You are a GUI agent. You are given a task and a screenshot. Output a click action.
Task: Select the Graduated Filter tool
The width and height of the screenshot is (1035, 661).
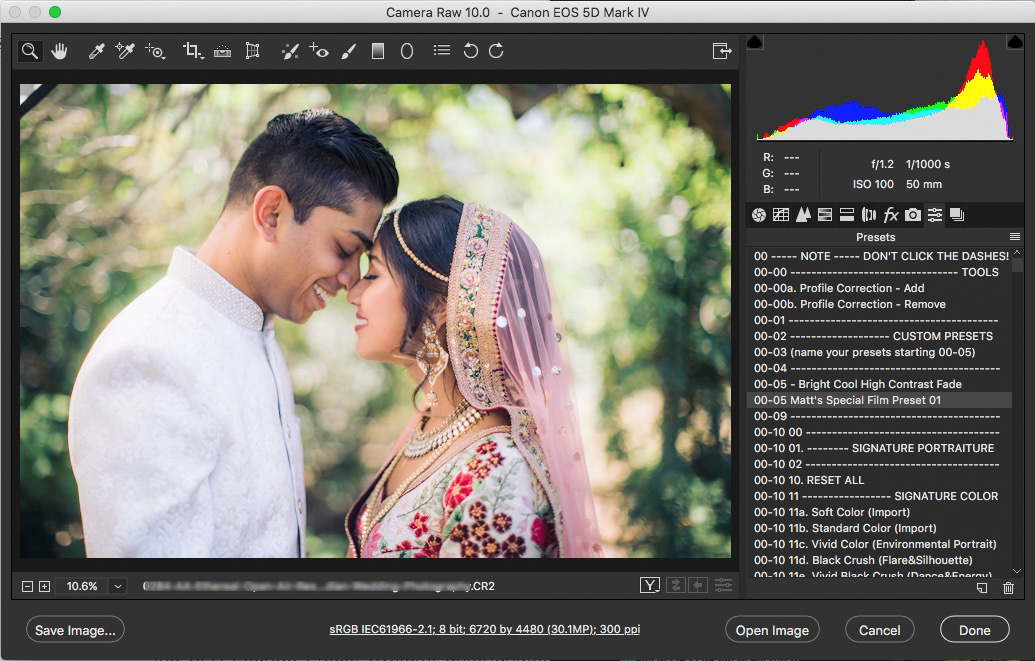tap(378, 51)
